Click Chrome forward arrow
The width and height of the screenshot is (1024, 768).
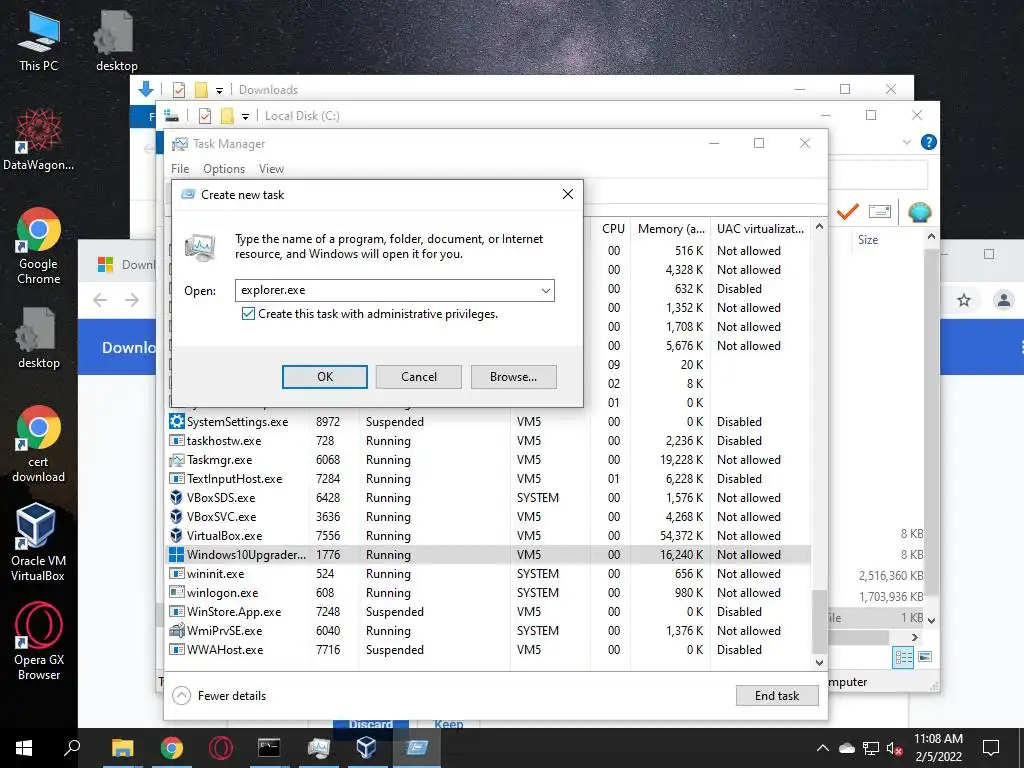tap(132, 300)
